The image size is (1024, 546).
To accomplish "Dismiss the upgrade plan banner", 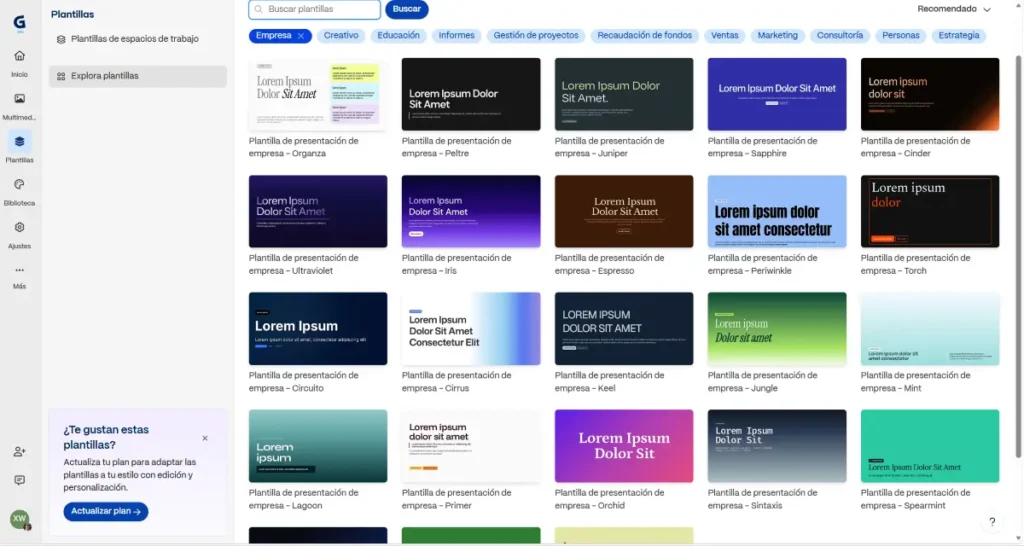I will tap(205, 438).
